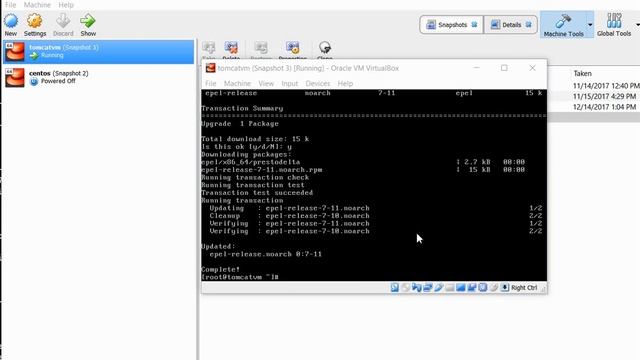640x360 pixels.
Task: Open Help menu in tomcatvm VM window
Action: [345, 83]
